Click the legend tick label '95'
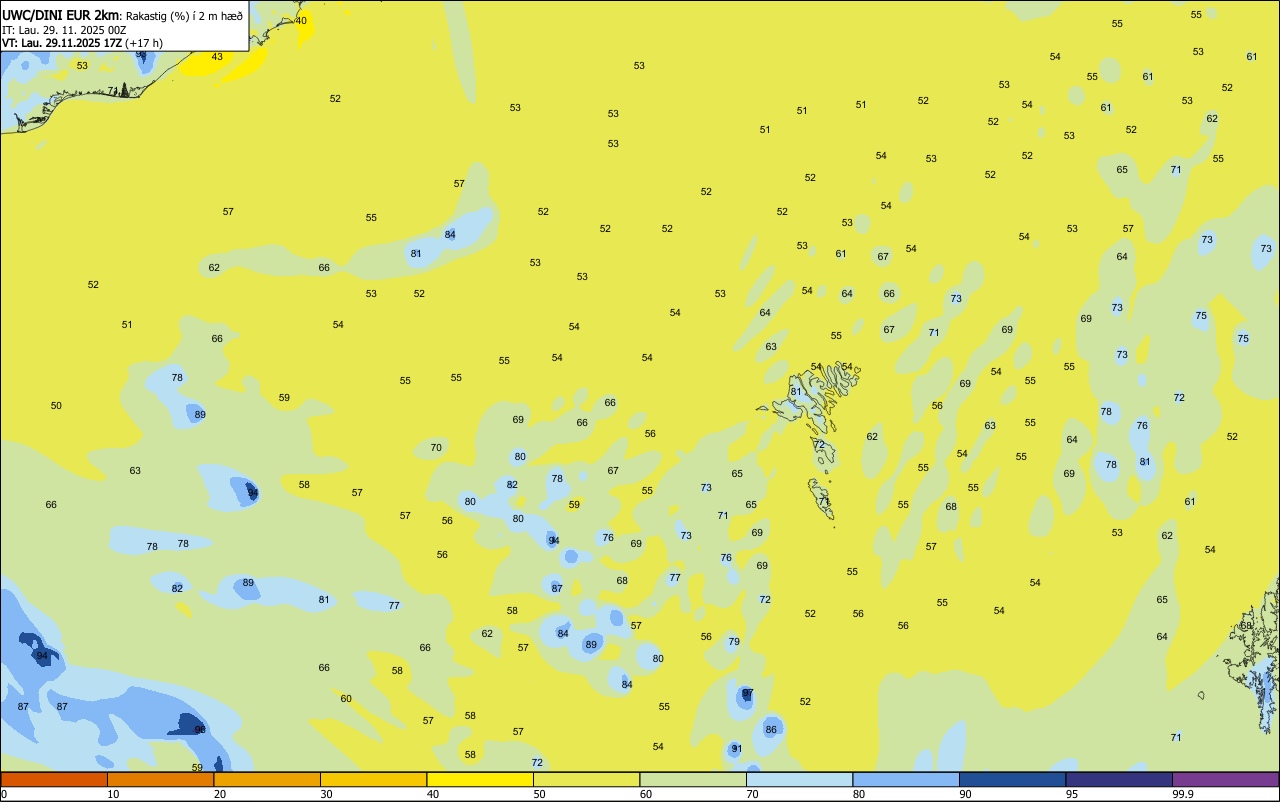The image size is (1280, 802). 1072,794
